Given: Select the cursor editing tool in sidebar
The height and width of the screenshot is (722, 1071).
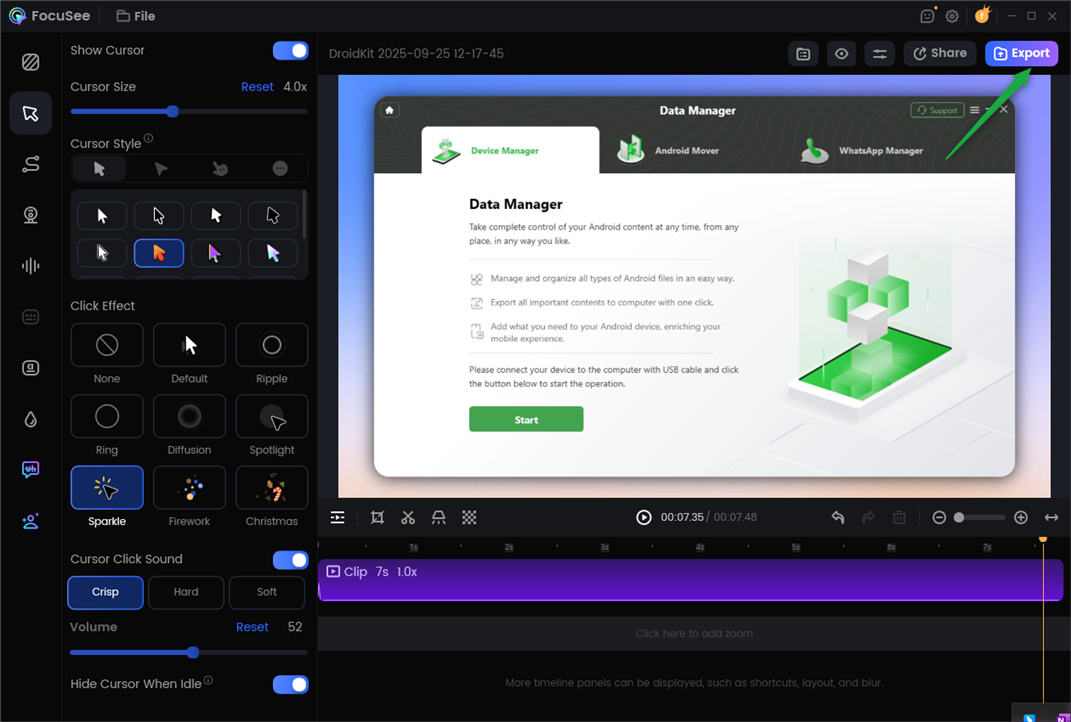Looking at the screenshot, I should click(x=30, y=113).
